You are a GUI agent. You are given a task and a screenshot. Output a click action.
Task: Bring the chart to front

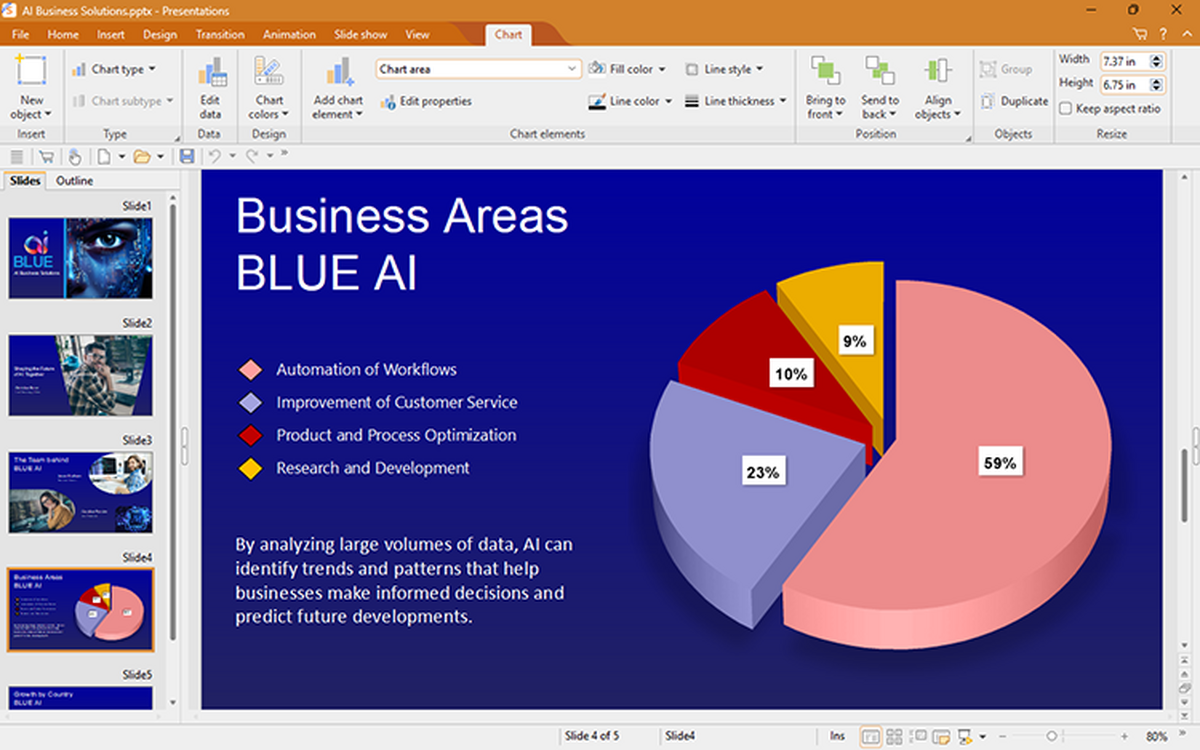(x=825, y=87)
